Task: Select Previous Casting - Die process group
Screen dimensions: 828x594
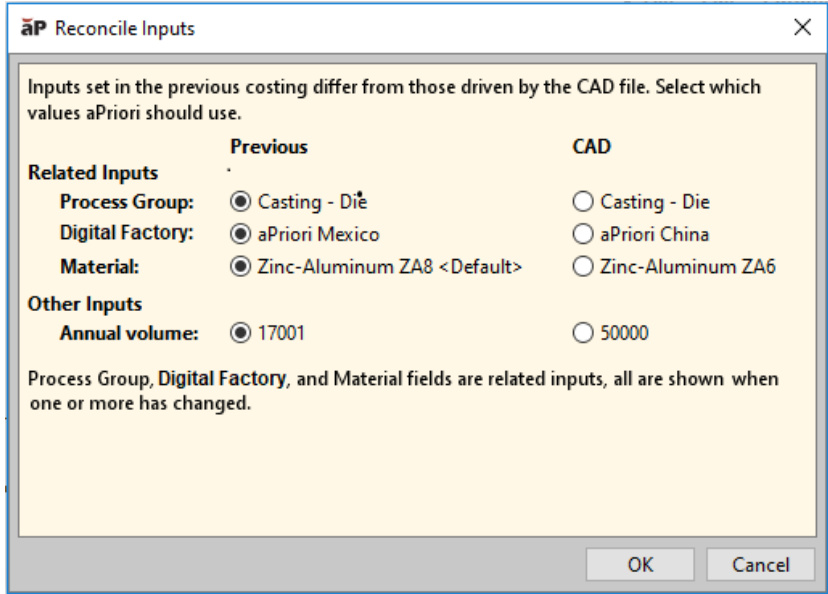Action: click(239, 203)
